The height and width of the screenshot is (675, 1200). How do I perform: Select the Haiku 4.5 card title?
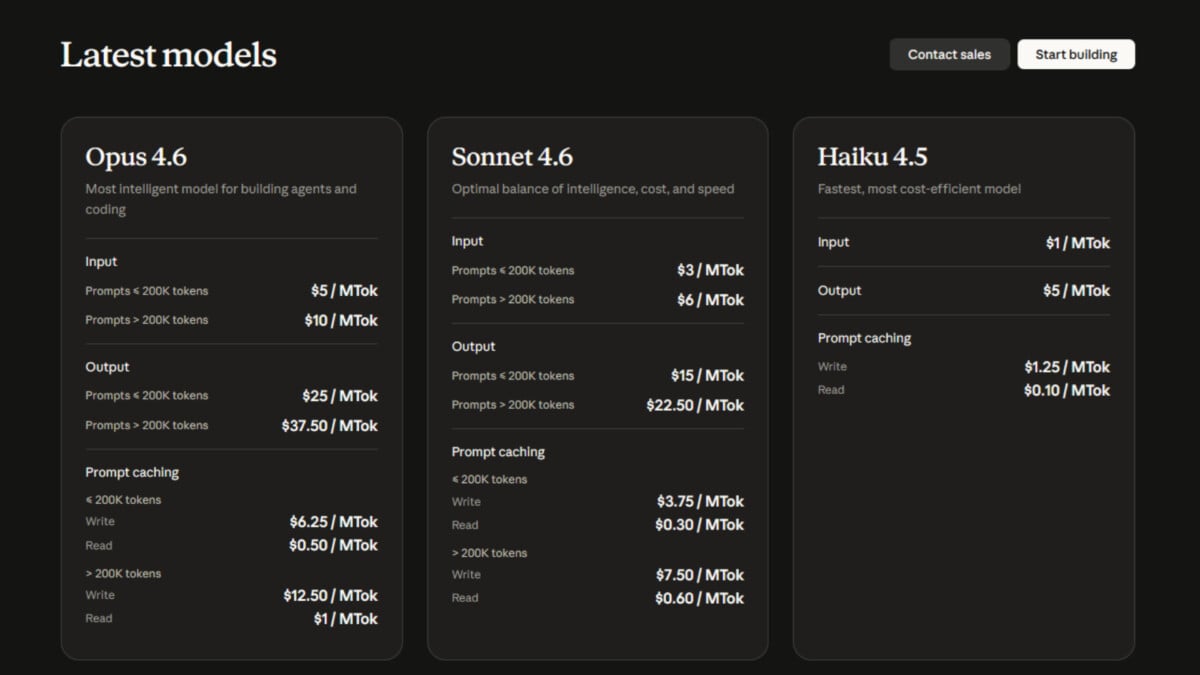[872, 157]
